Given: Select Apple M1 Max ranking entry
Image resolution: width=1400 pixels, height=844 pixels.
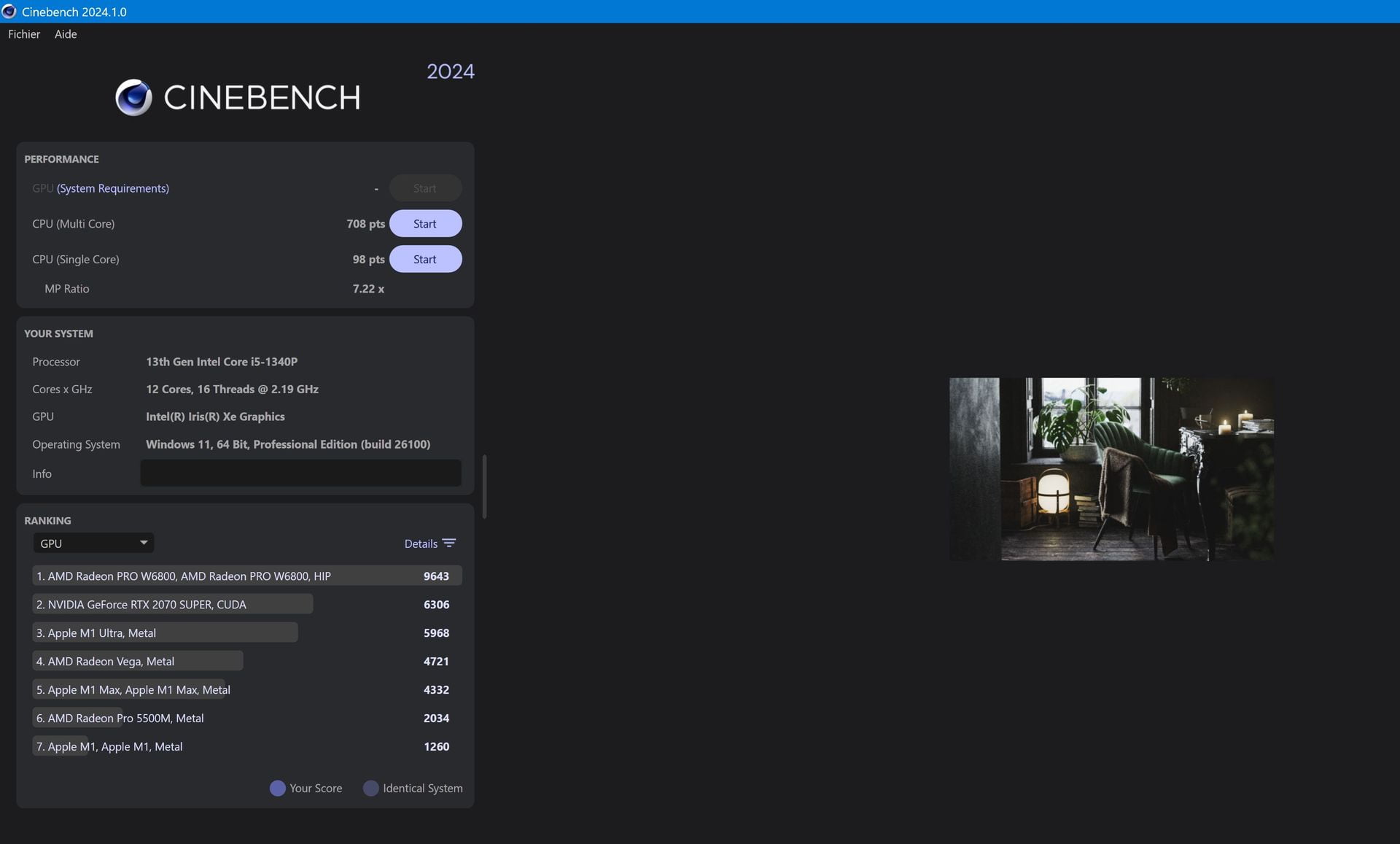Looking at the screenshot, I should click(247, 690).
